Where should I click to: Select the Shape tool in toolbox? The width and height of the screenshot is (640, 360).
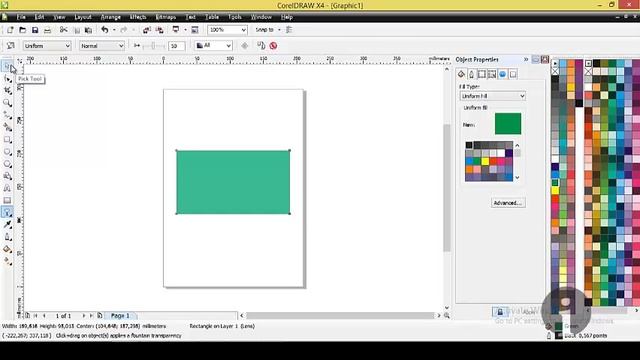[x=7, y=78]
